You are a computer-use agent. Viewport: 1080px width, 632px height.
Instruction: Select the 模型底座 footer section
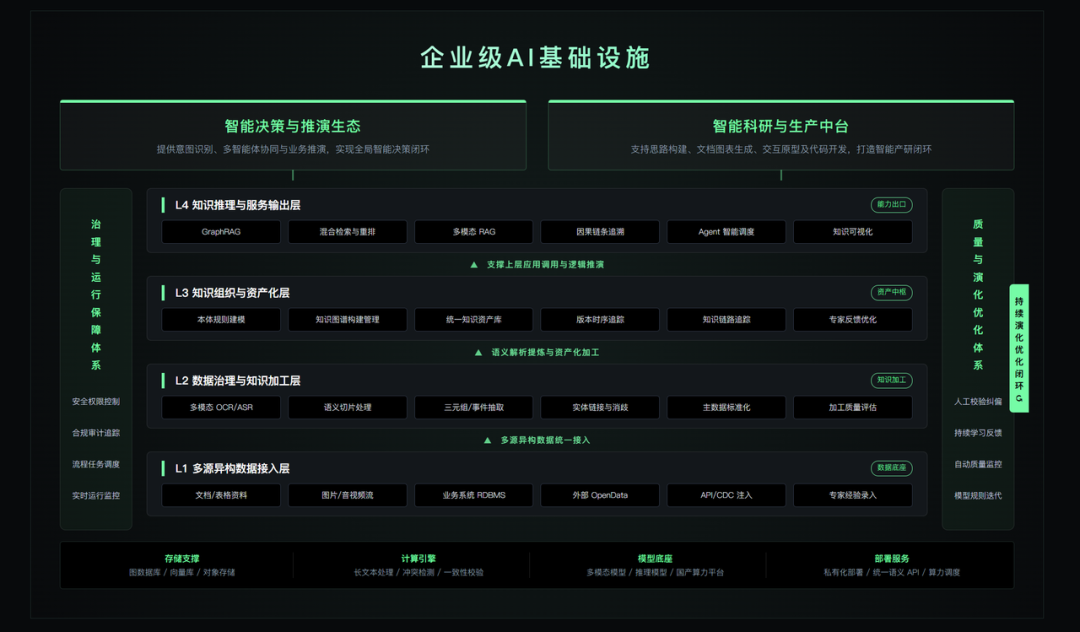[654, 565]
